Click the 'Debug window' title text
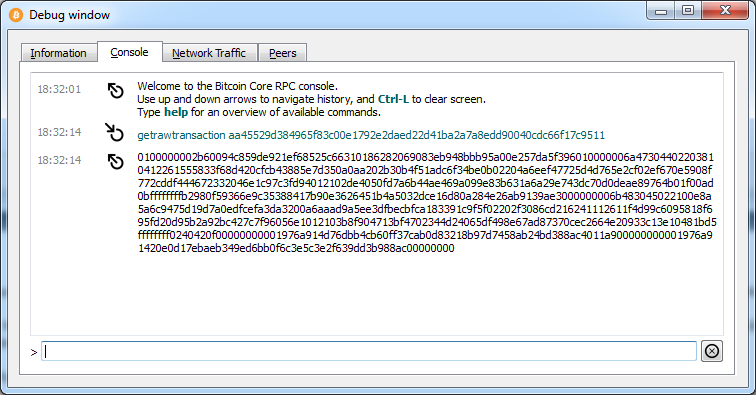The image size is (756, 395). (x=69, y=15)
